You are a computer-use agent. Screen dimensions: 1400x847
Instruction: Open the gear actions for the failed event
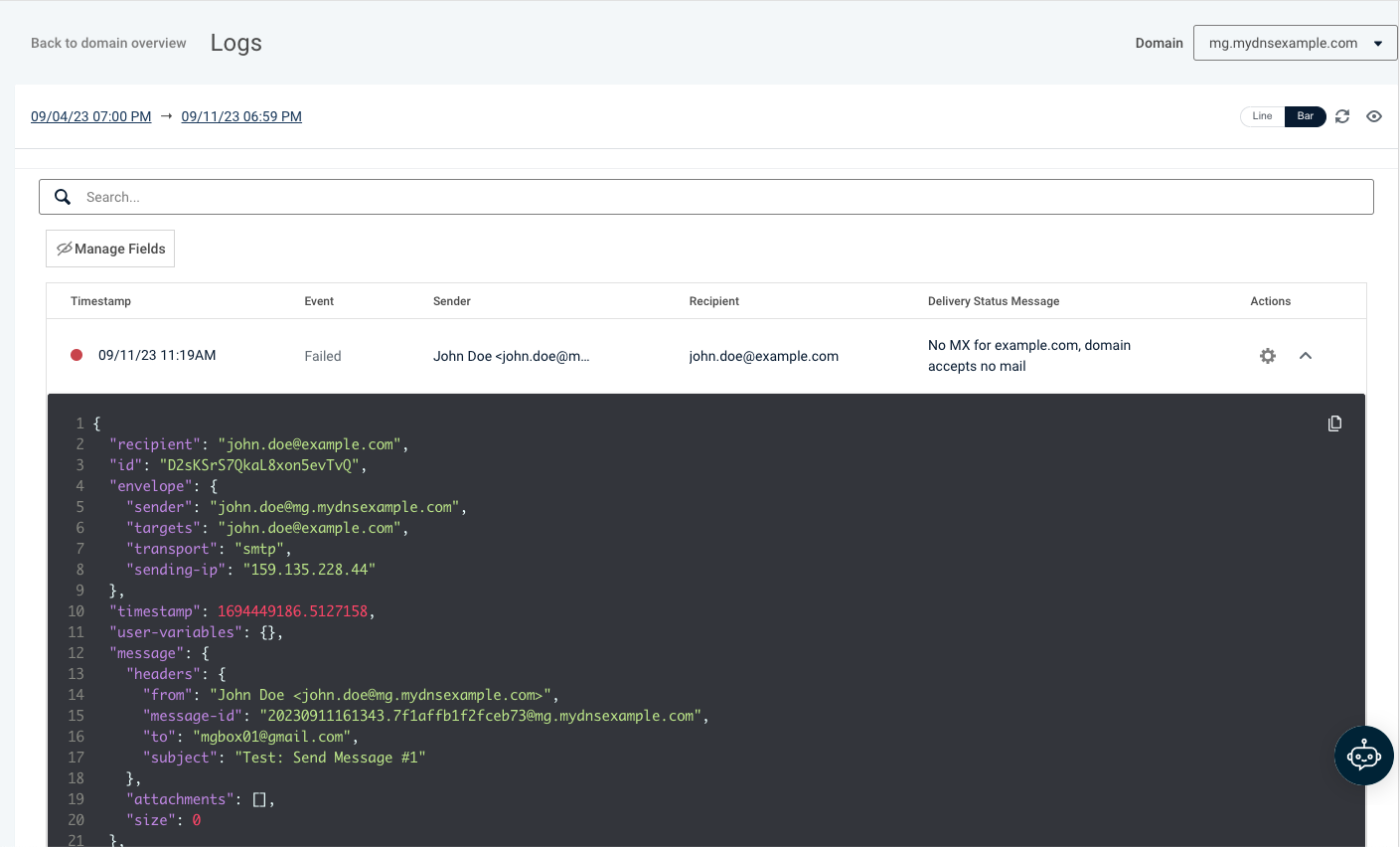click(x=1268, y=356)
